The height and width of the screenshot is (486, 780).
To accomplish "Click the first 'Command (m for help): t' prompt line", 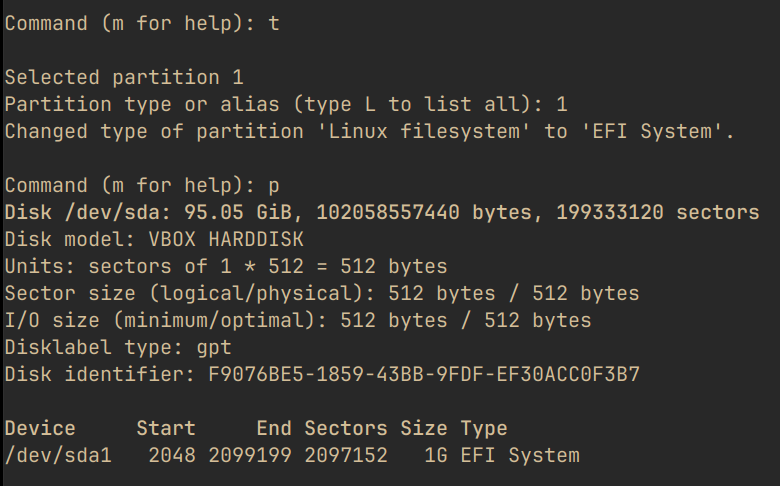I will pyautogui.click(x=142, y=23).
